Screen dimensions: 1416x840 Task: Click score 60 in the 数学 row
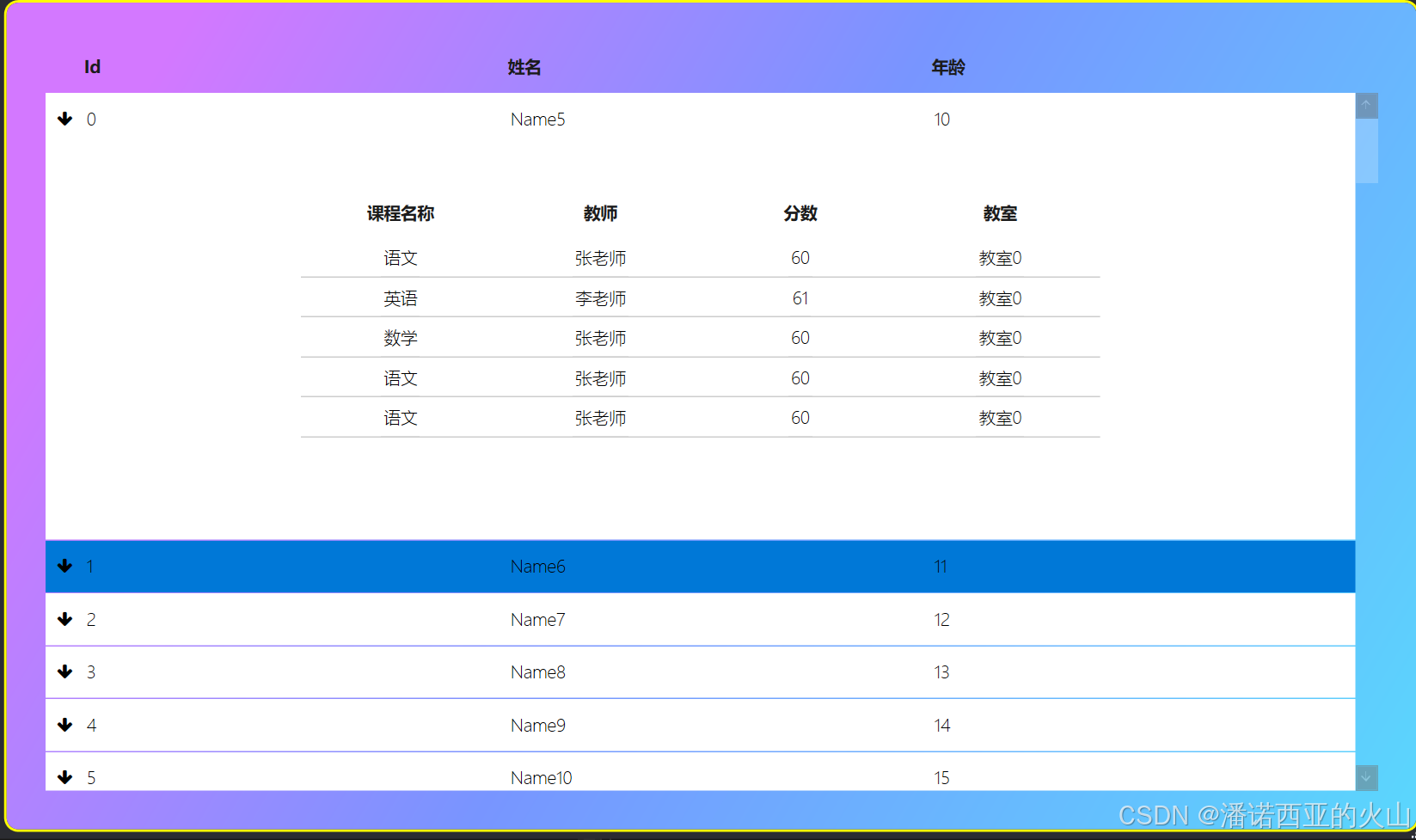800,338
